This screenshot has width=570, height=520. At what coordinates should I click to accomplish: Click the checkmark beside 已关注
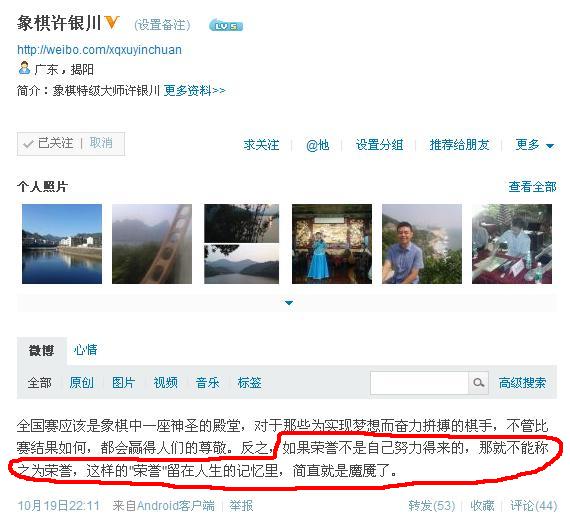click(x=28, y=144)
